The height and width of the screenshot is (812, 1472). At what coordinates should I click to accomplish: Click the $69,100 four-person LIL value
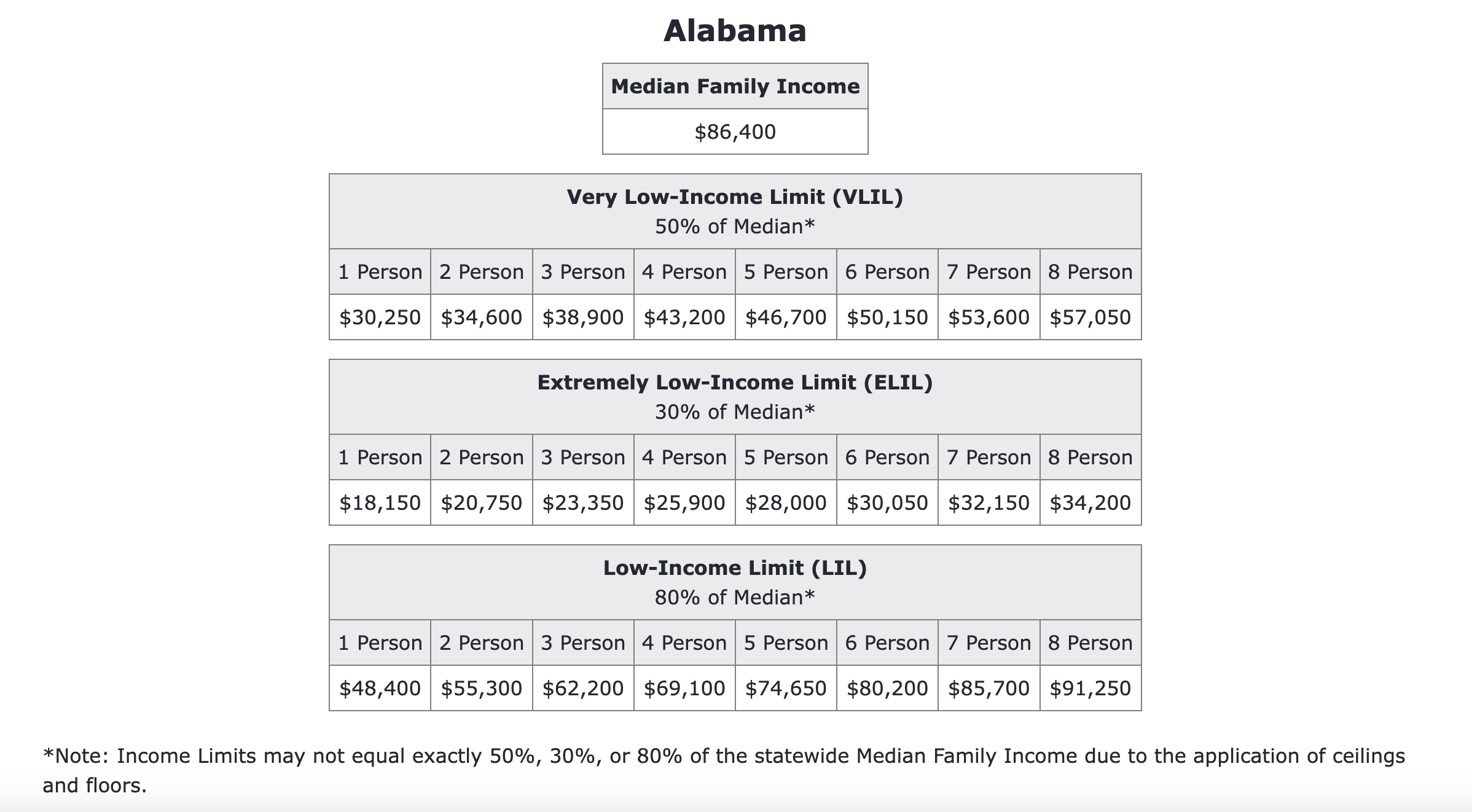coord(684,689)
